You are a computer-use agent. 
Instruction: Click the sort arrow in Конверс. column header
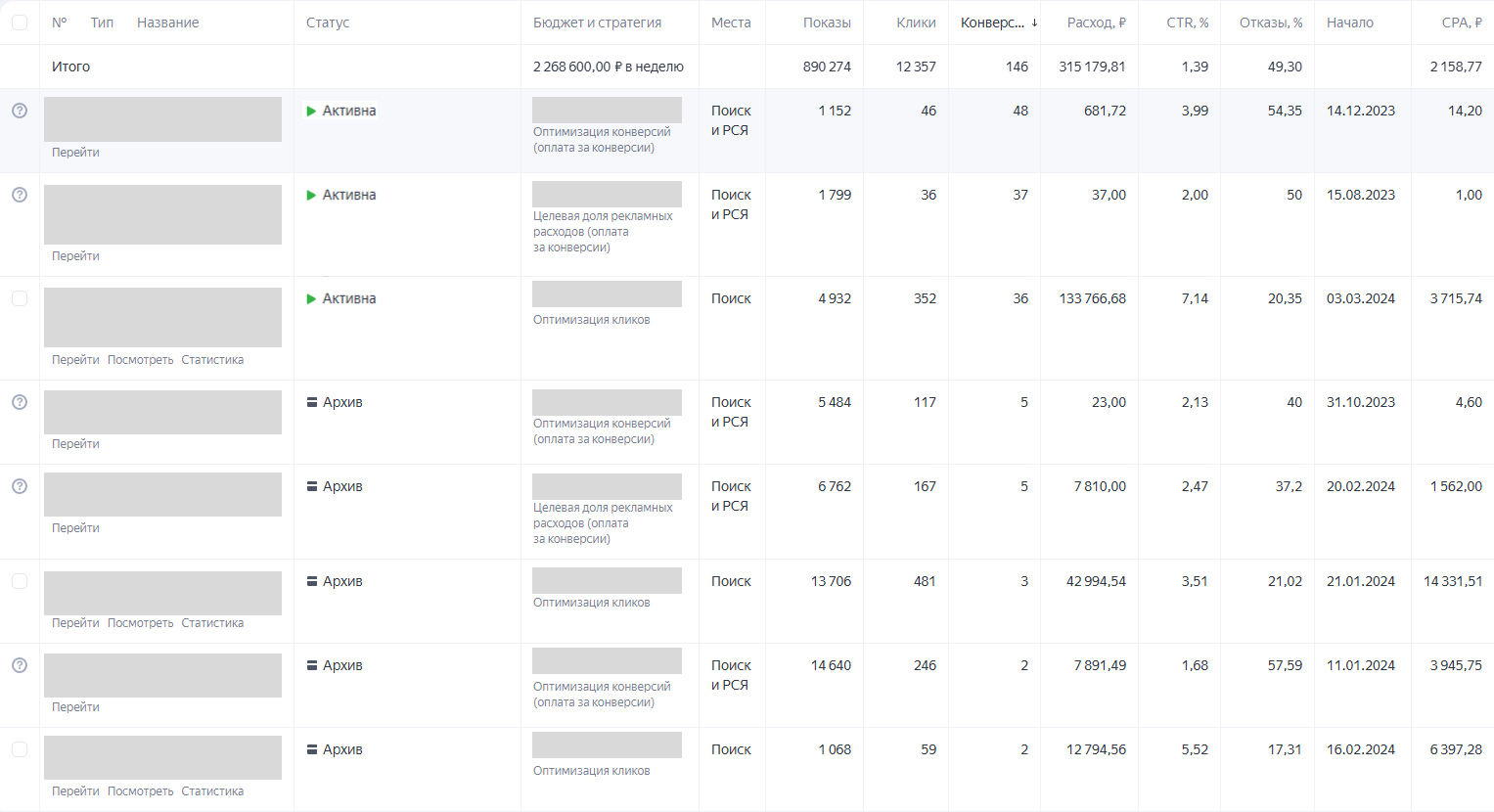tap(1034, 23)
